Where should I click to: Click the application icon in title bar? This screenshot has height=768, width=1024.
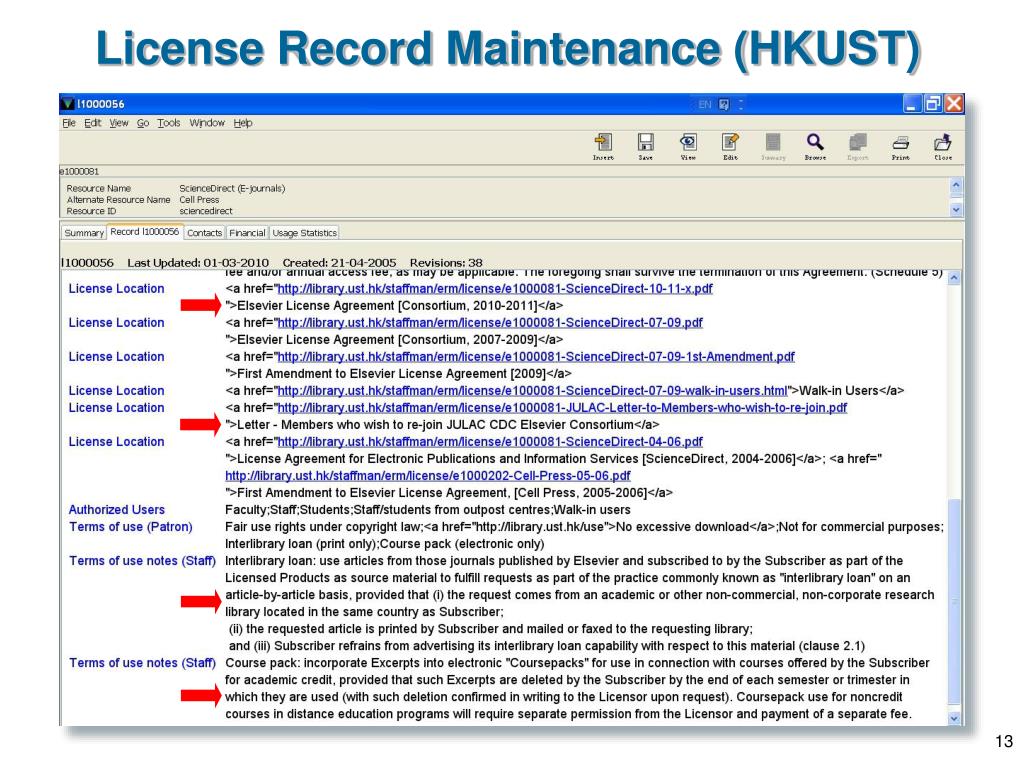[x=68, y=104]
